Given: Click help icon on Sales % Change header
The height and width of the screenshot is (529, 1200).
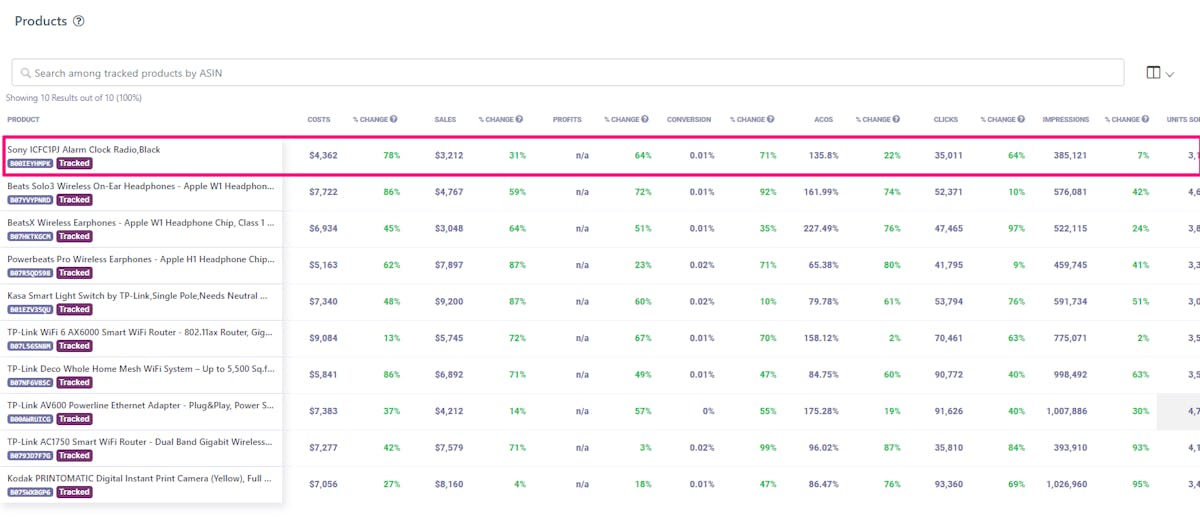Looking at the screenshot, I should (519, 119).
